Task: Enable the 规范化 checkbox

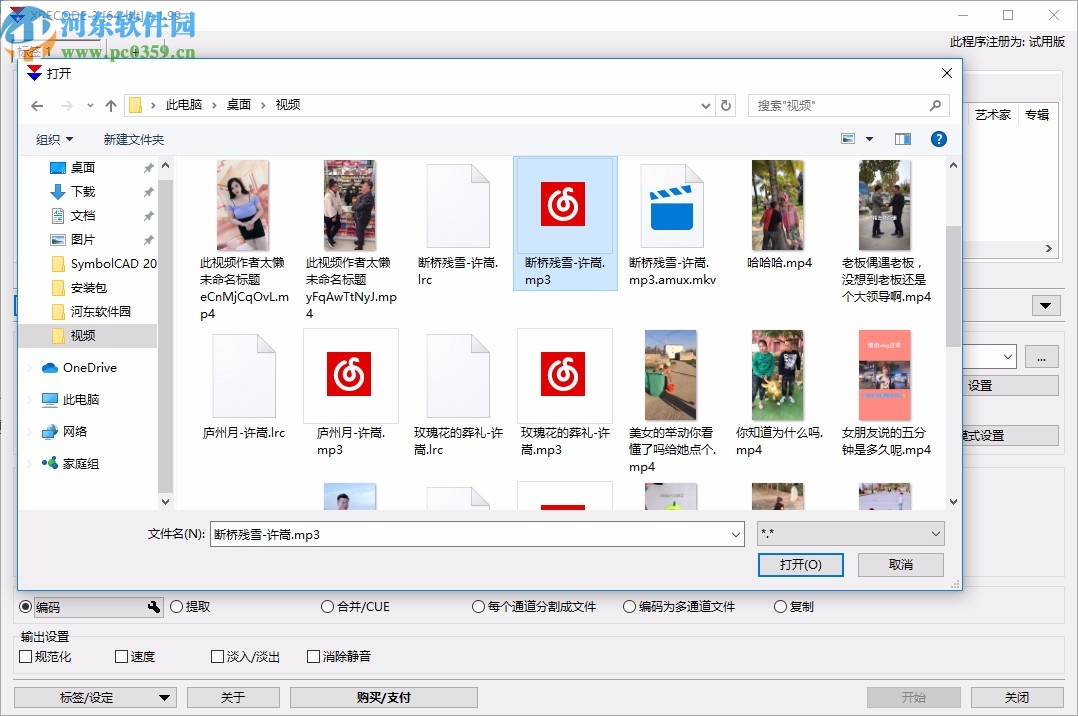Action: [x=23, y=656]
